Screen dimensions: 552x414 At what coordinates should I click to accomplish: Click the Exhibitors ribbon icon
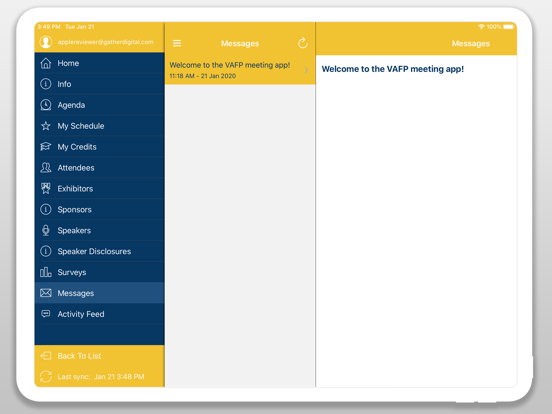pyautogui.click(x=46, y=188)
